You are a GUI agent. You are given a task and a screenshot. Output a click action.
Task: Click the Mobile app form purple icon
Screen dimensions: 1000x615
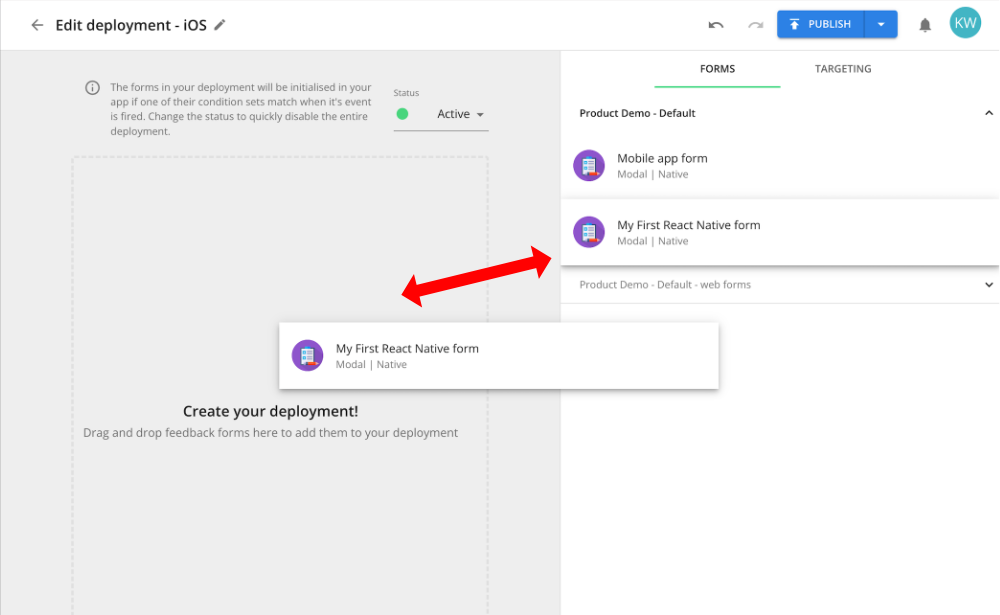(x=589, y=165)
